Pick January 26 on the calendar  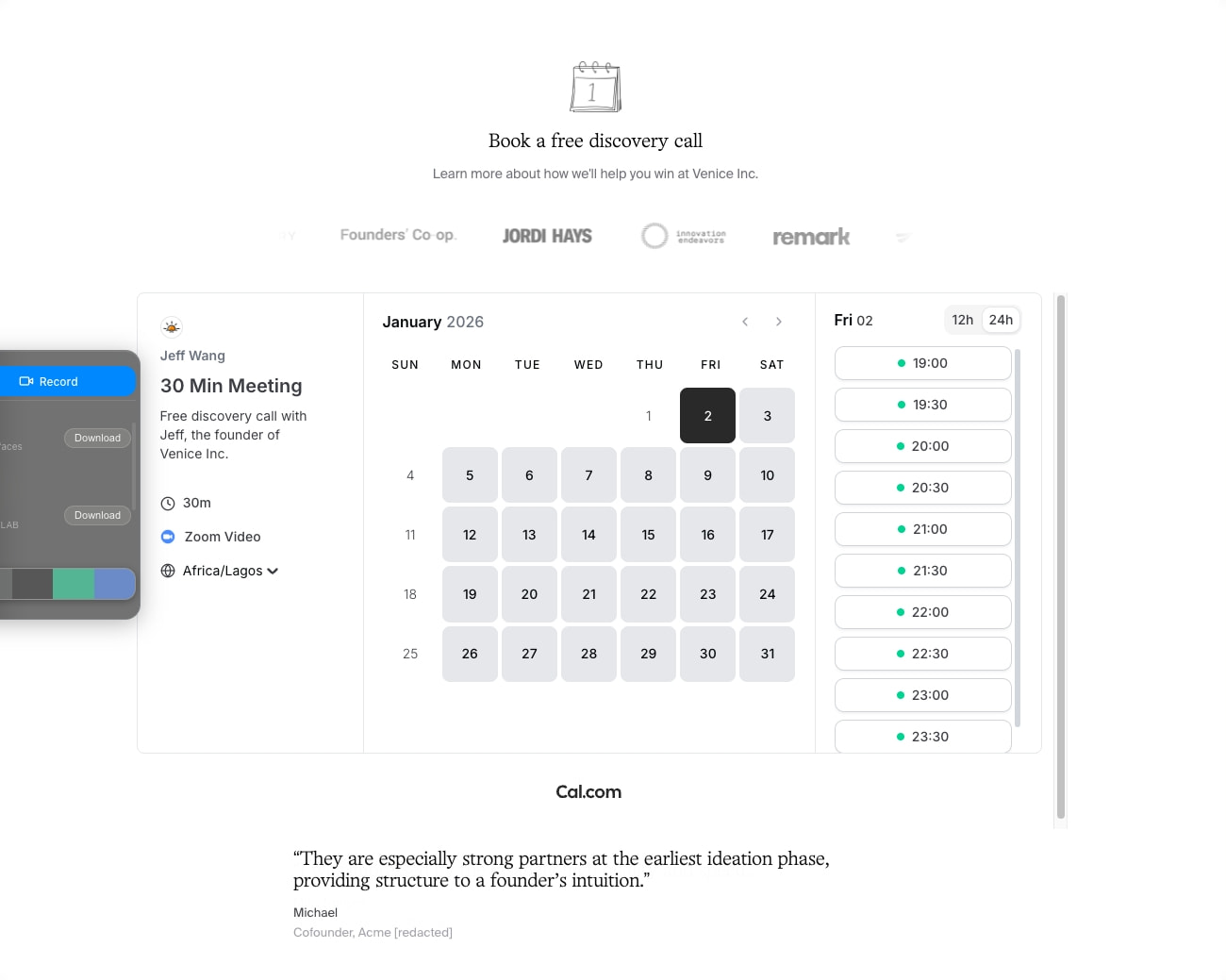tap(470, 654)
